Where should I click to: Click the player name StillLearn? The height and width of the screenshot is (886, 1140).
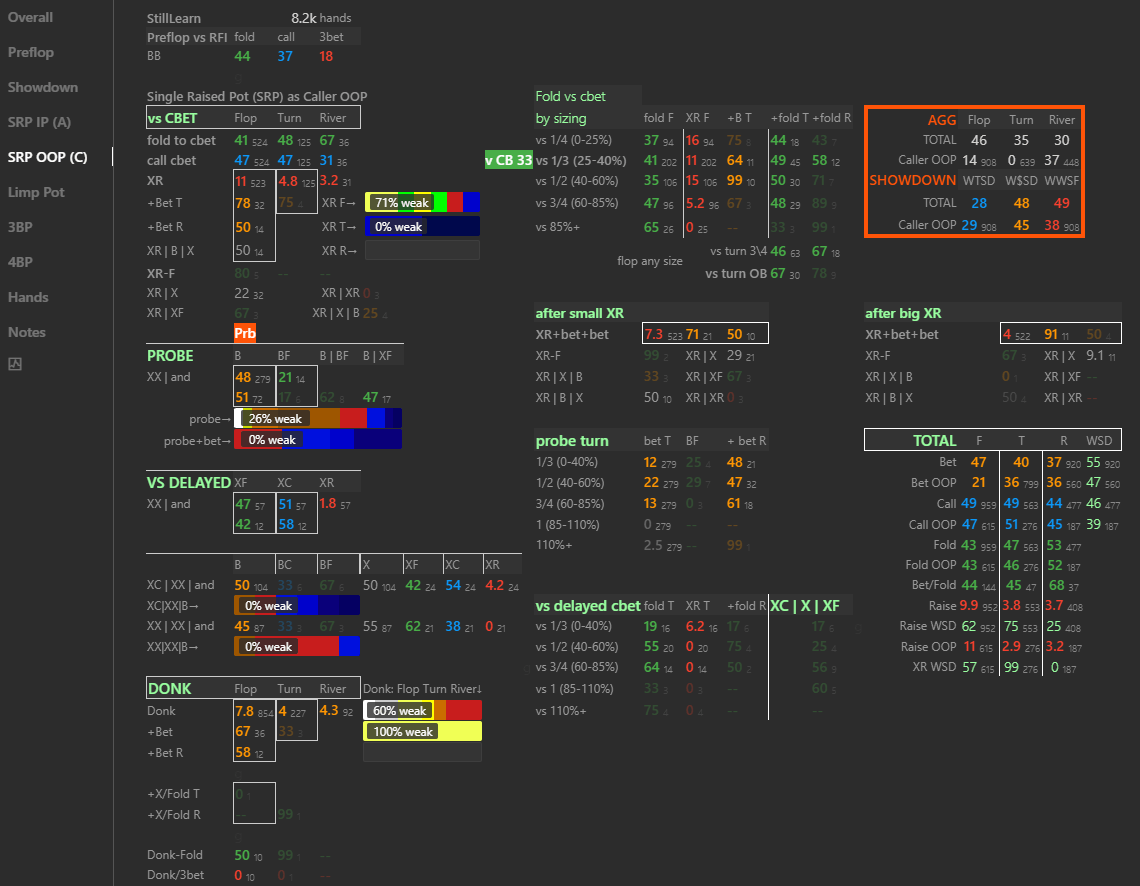(x=174, y=18)
